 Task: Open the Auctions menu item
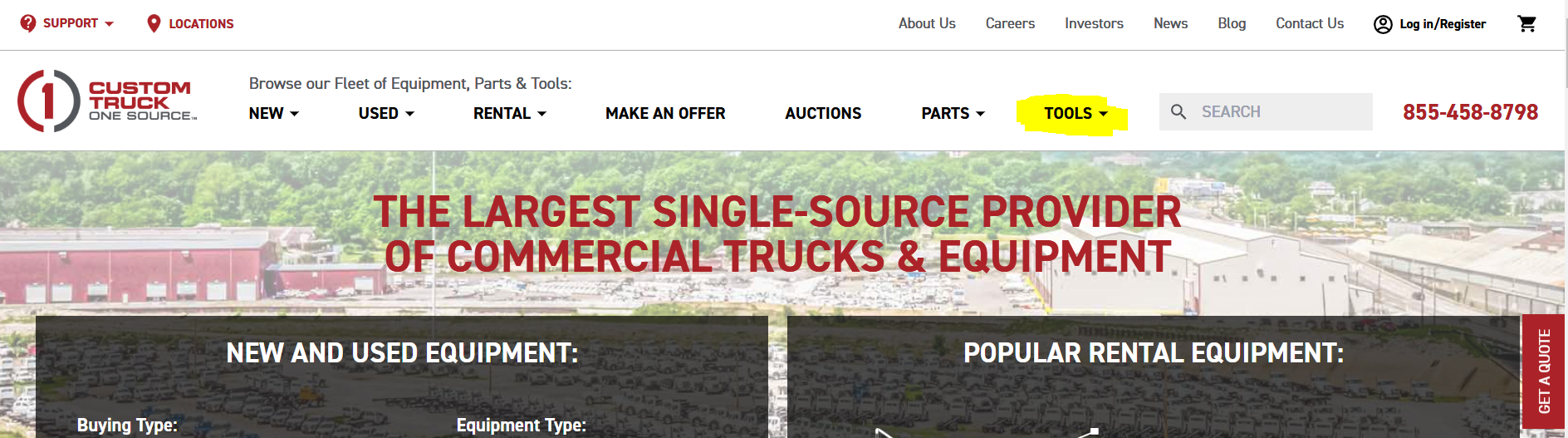click(823, 113)
